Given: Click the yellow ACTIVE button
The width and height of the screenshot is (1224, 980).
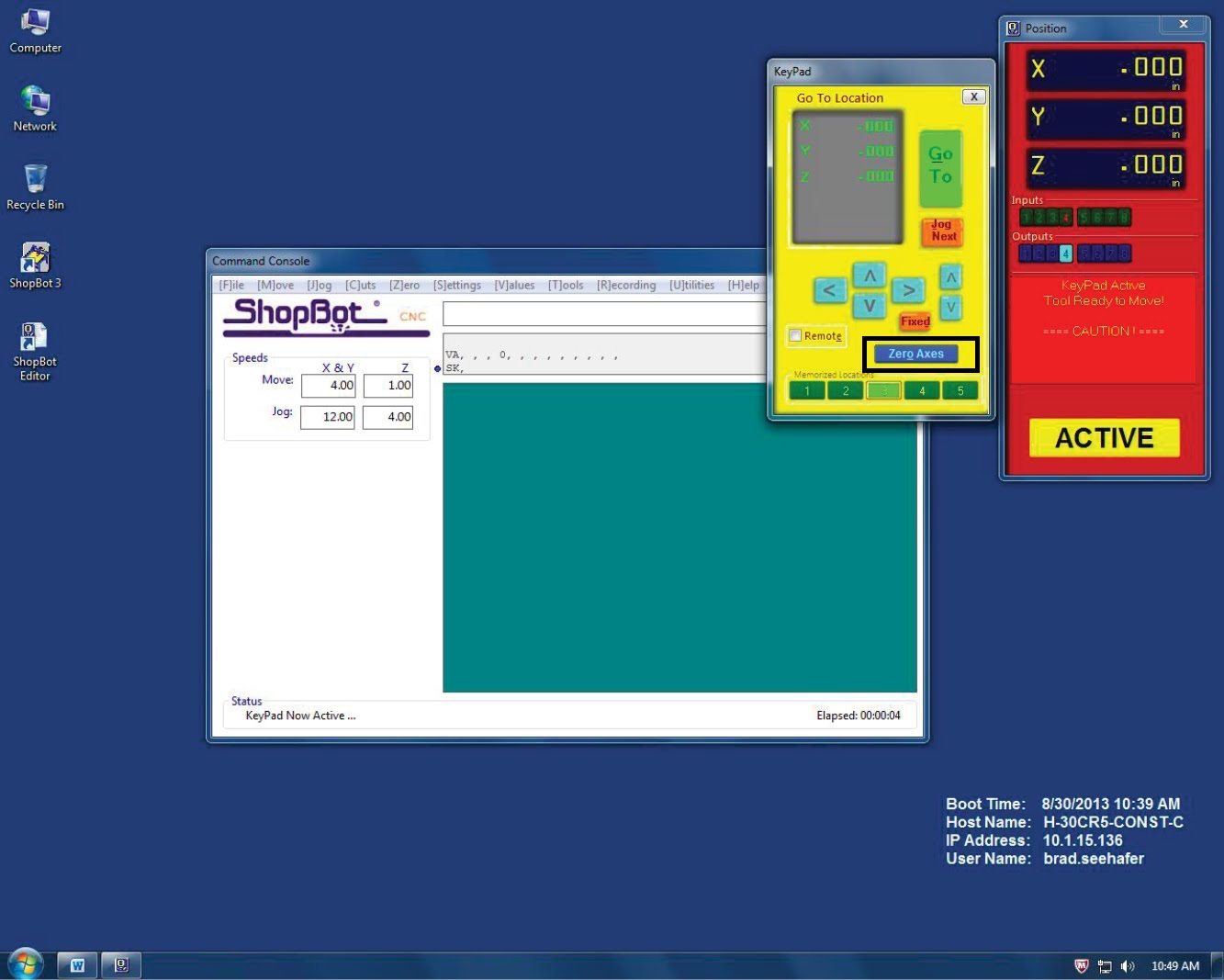Looking at the screenshot, I should (x=1104, y=438).
